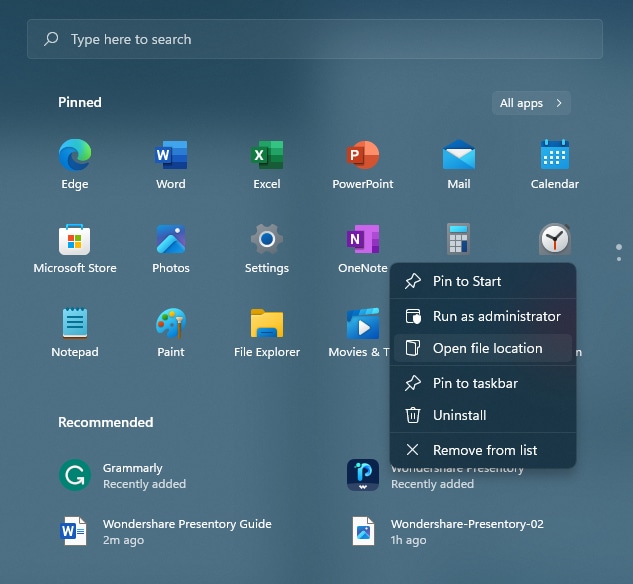Select Open file location
Image resolution: width=633 pixels, height=584 pixels.
click(483, 348)
